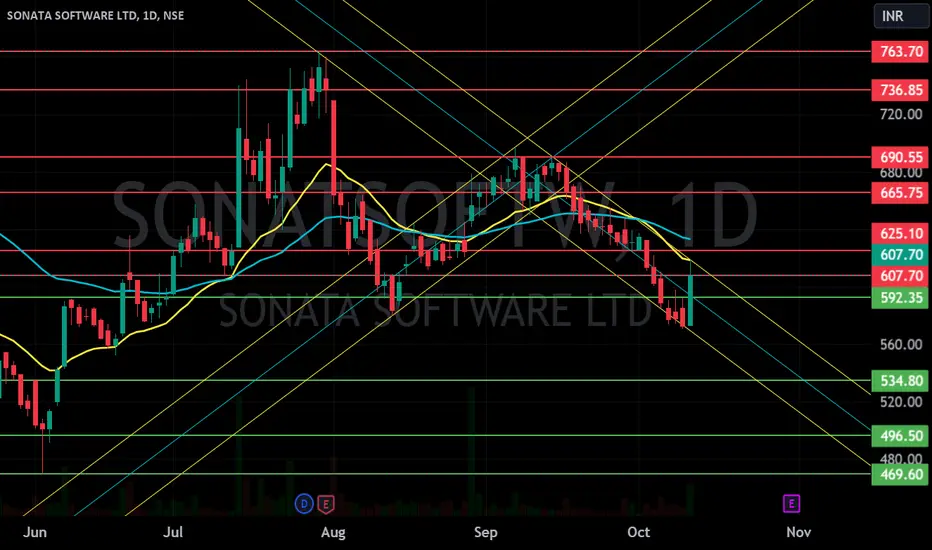The width and height of the screenshot is (932, 550).
Task: Select the 496.50 green price label
Action: (x=900, y=436)
